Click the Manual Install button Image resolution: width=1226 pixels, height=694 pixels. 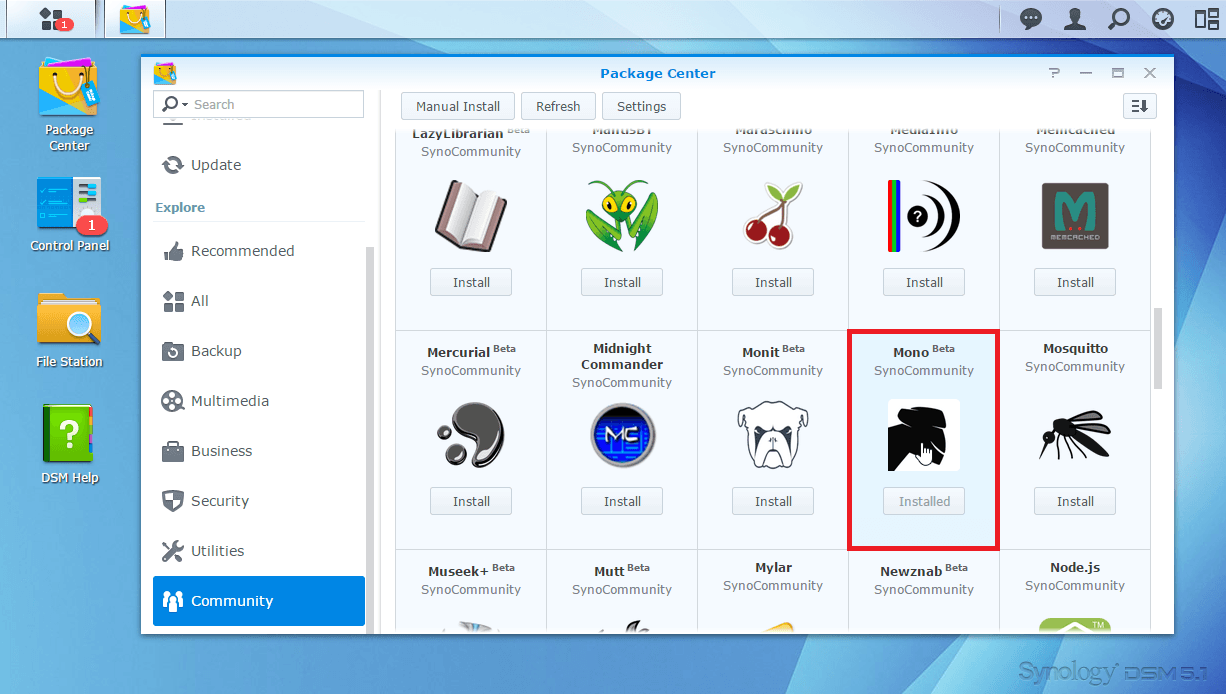click(458, 106)
